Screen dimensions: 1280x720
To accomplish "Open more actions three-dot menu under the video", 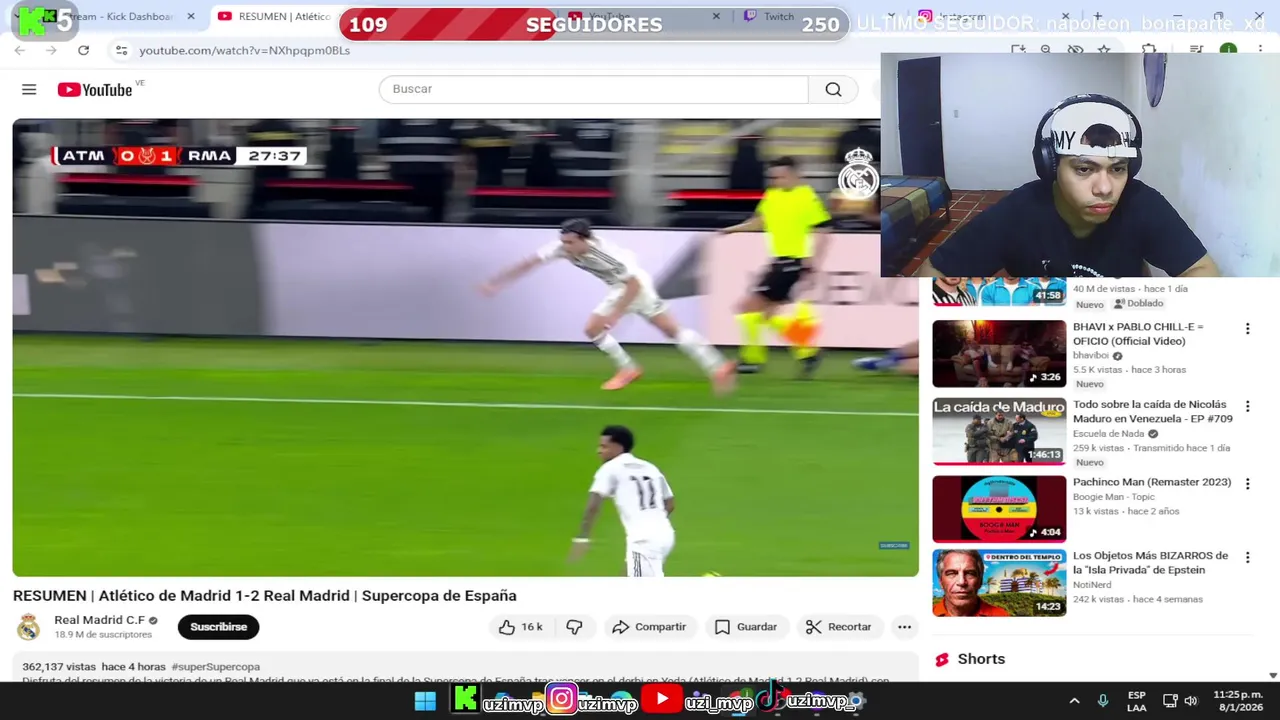I will click(904, 627).
